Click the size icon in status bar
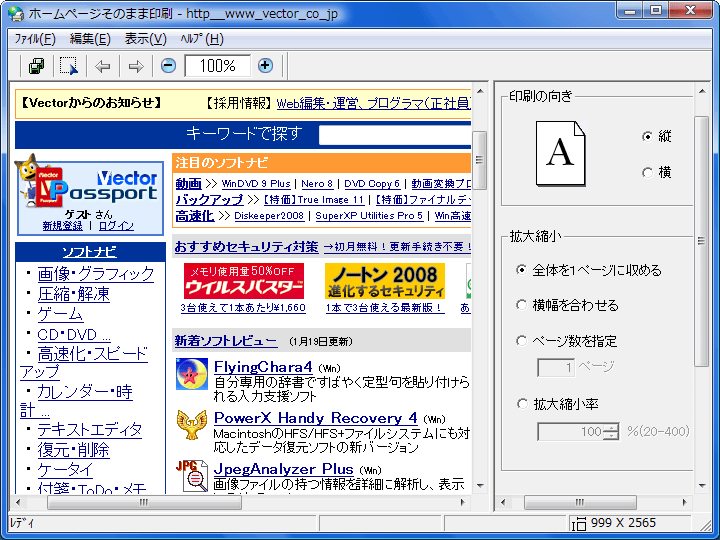The image size is (720, 540). 579,524
